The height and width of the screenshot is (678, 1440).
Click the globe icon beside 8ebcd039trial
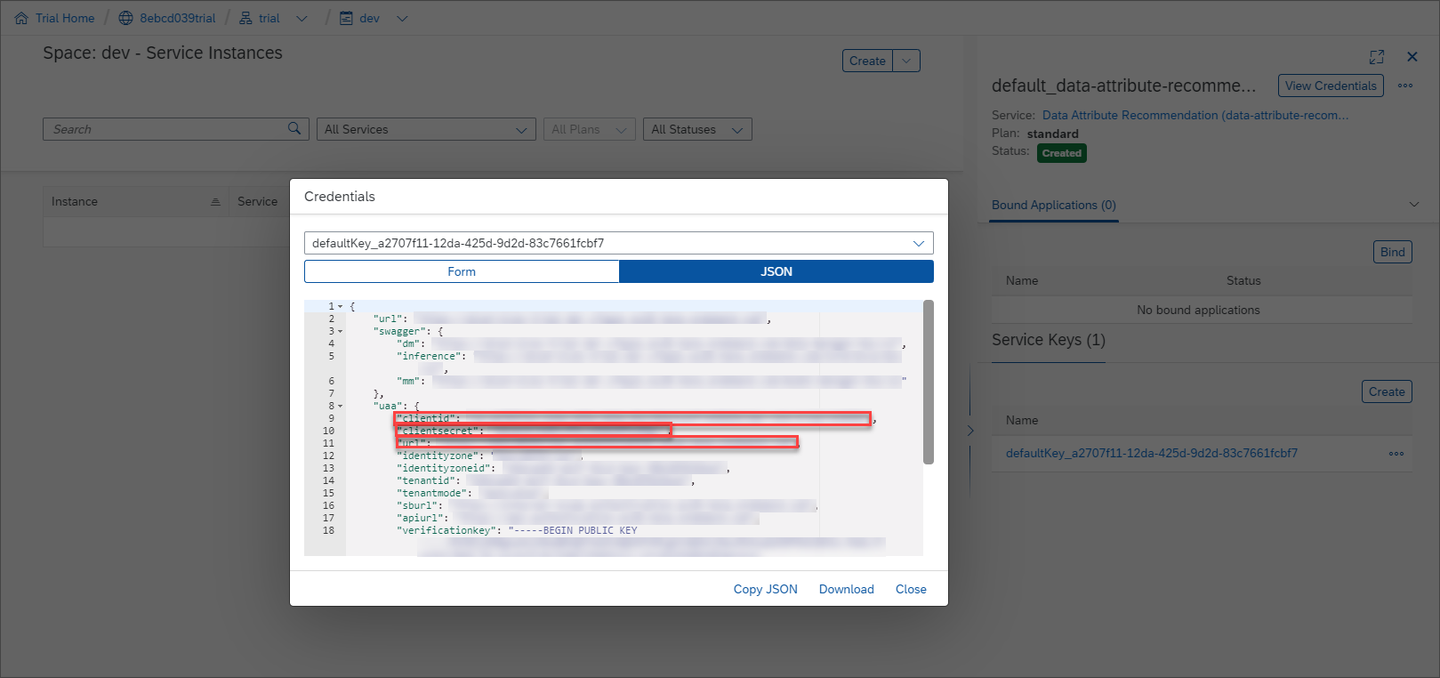click(125, 18)
